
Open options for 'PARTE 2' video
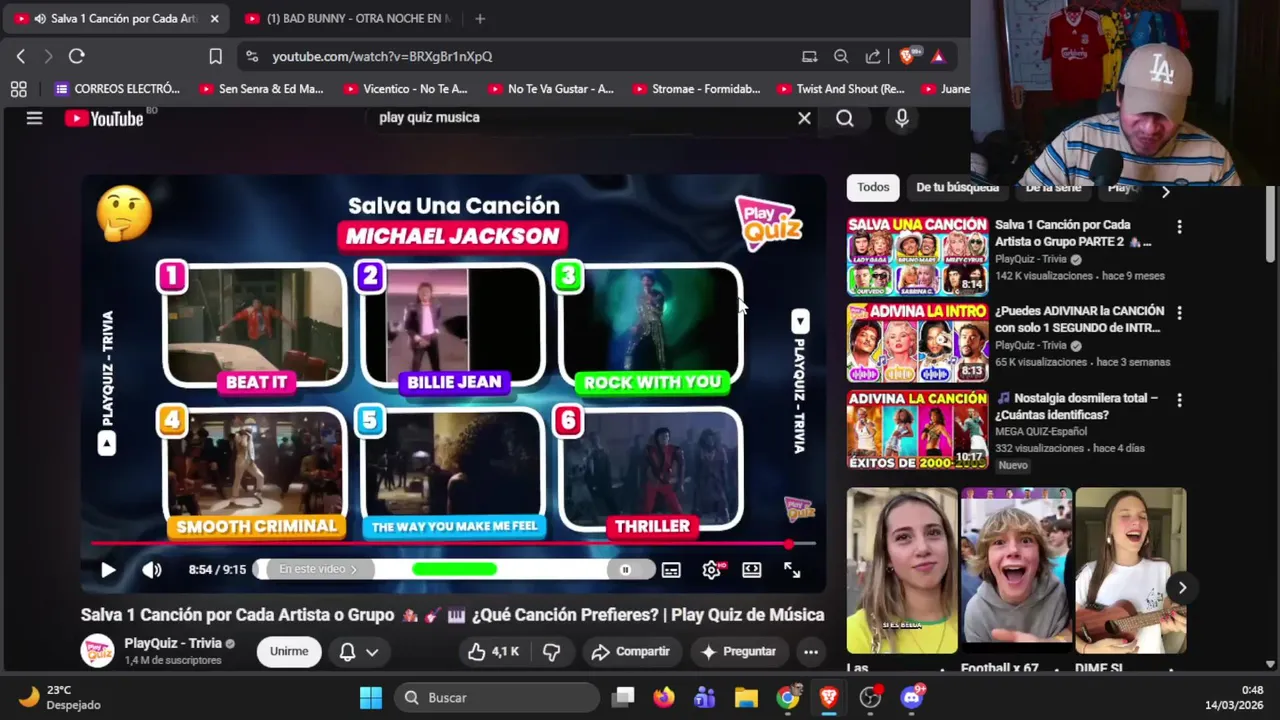(x=1179, y=227)
